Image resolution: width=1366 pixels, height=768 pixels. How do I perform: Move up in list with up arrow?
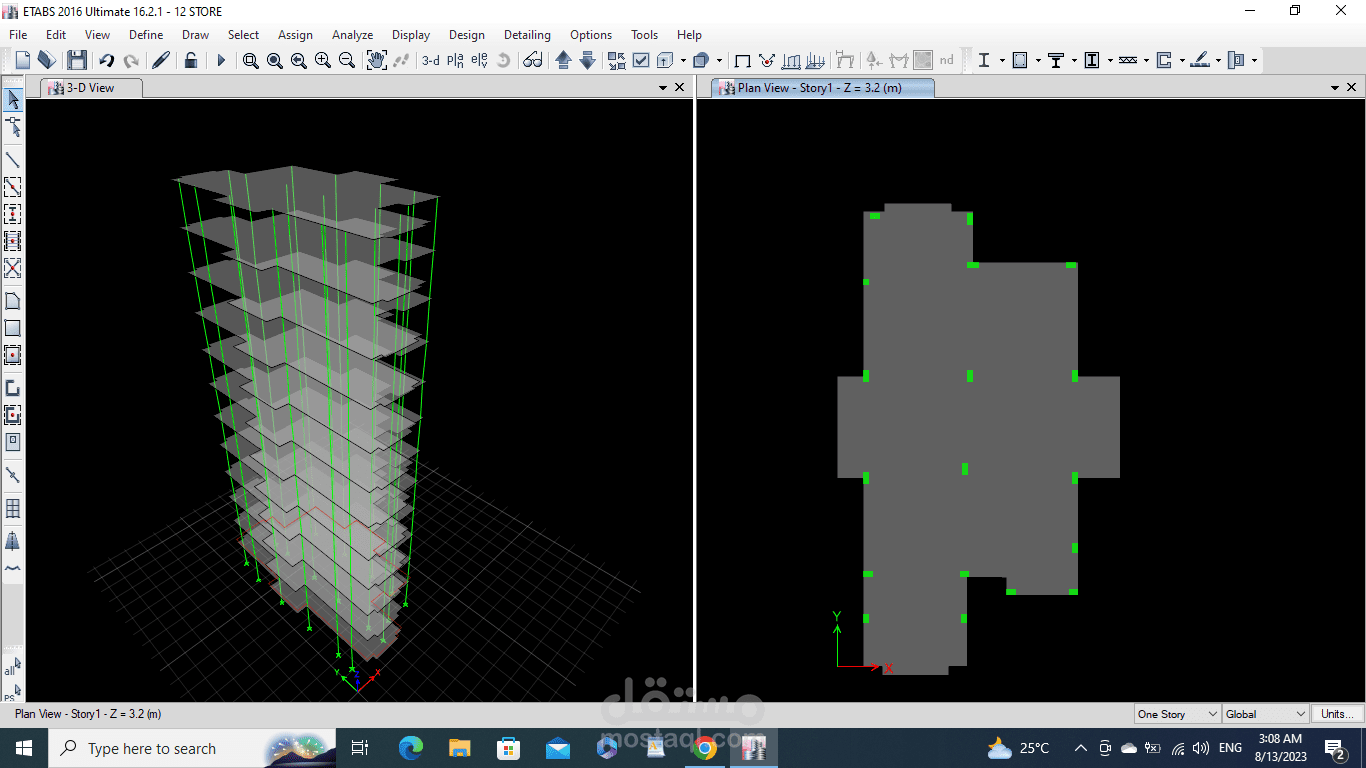pyautogui.click(x=563, y=60)
